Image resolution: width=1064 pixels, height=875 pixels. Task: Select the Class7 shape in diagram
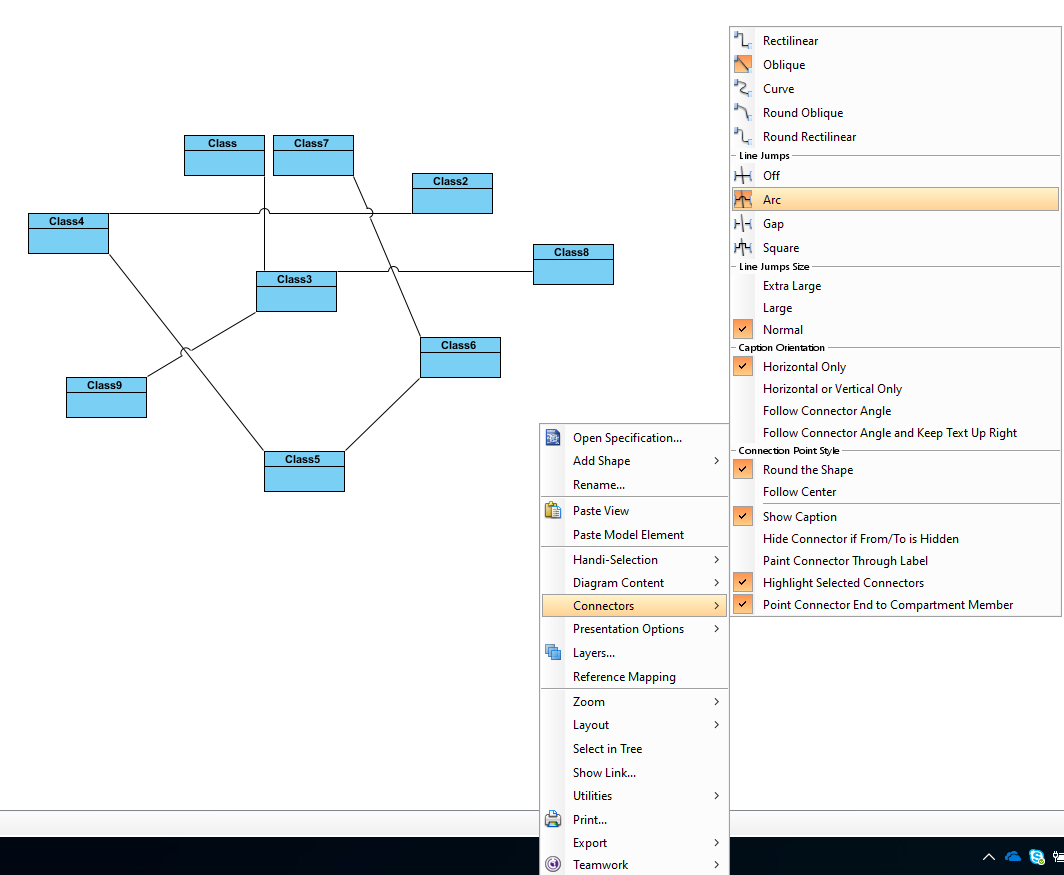pos(314,155)
